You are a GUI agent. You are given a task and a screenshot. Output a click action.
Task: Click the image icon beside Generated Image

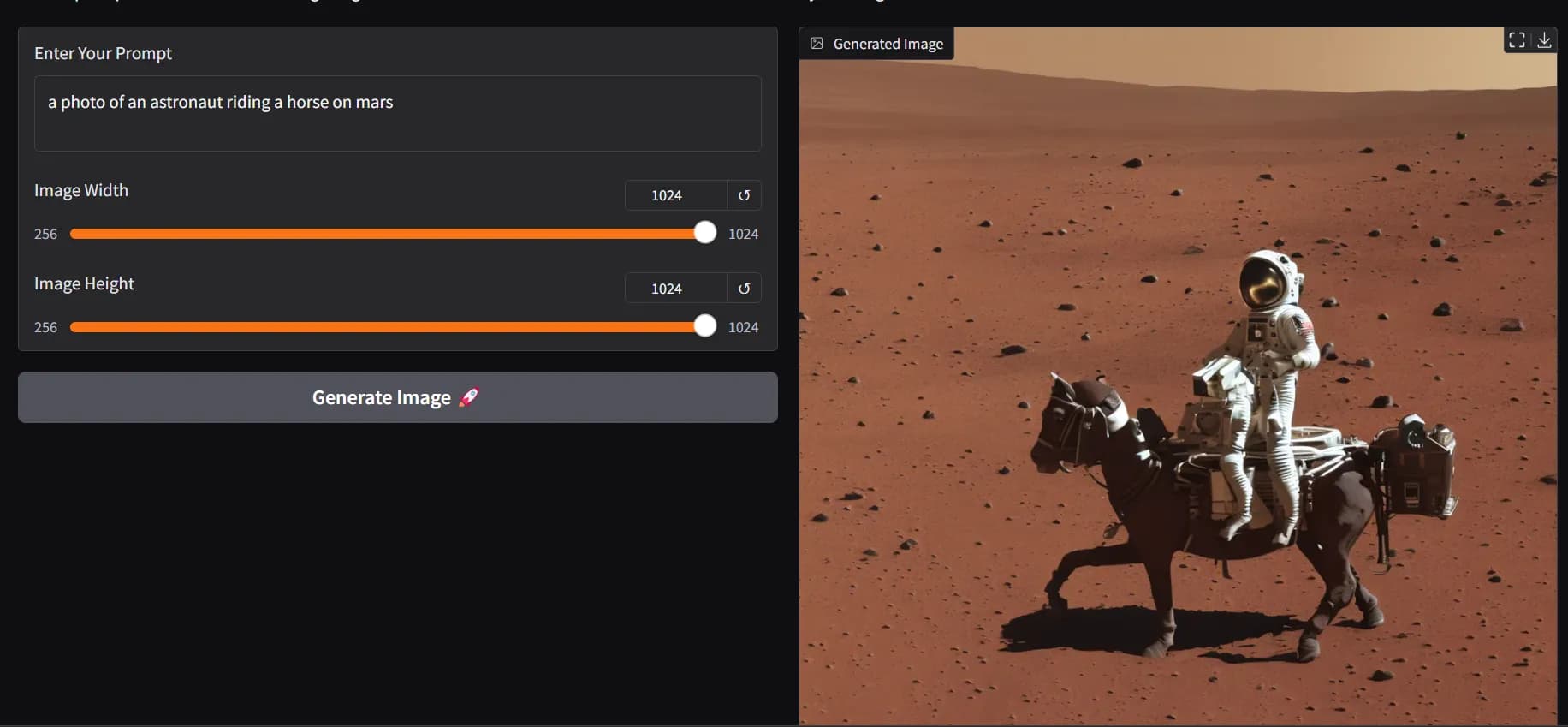tap(817, 44)
